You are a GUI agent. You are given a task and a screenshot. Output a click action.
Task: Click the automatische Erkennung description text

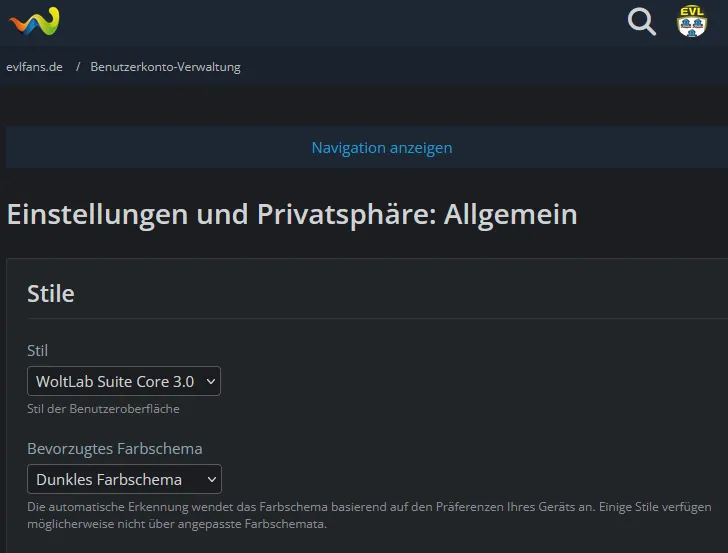pos(369,515)
